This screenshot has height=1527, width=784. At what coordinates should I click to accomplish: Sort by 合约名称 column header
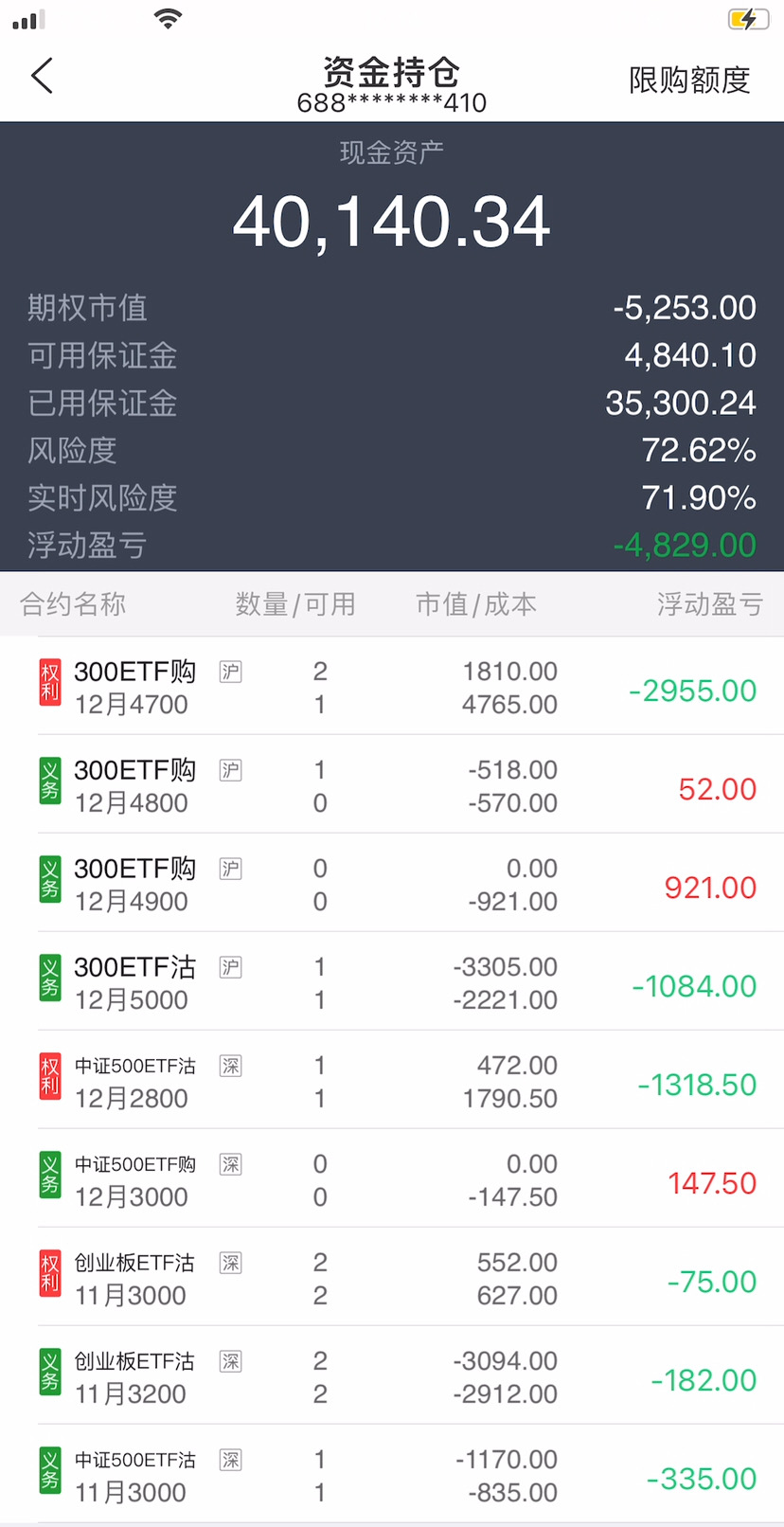click(x=73, y=604)
